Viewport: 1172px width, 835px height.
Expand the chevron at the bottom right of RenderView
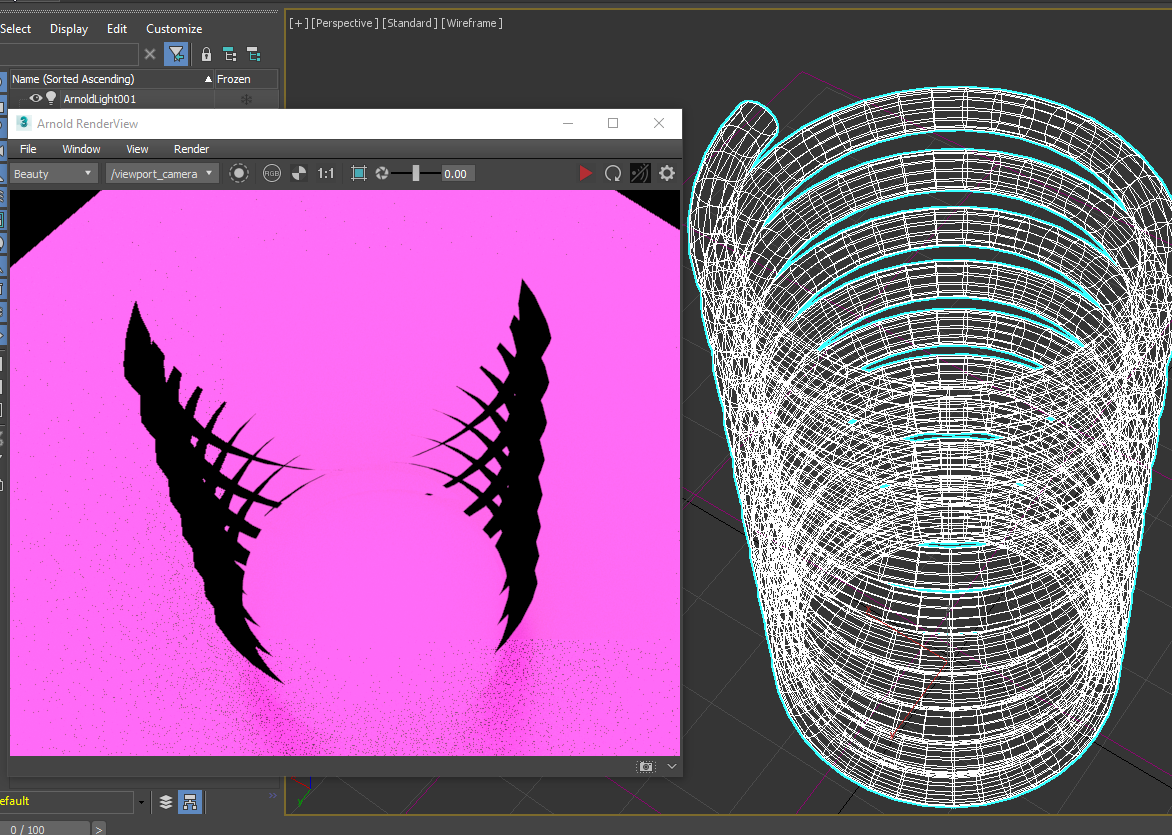pos(672,766)
